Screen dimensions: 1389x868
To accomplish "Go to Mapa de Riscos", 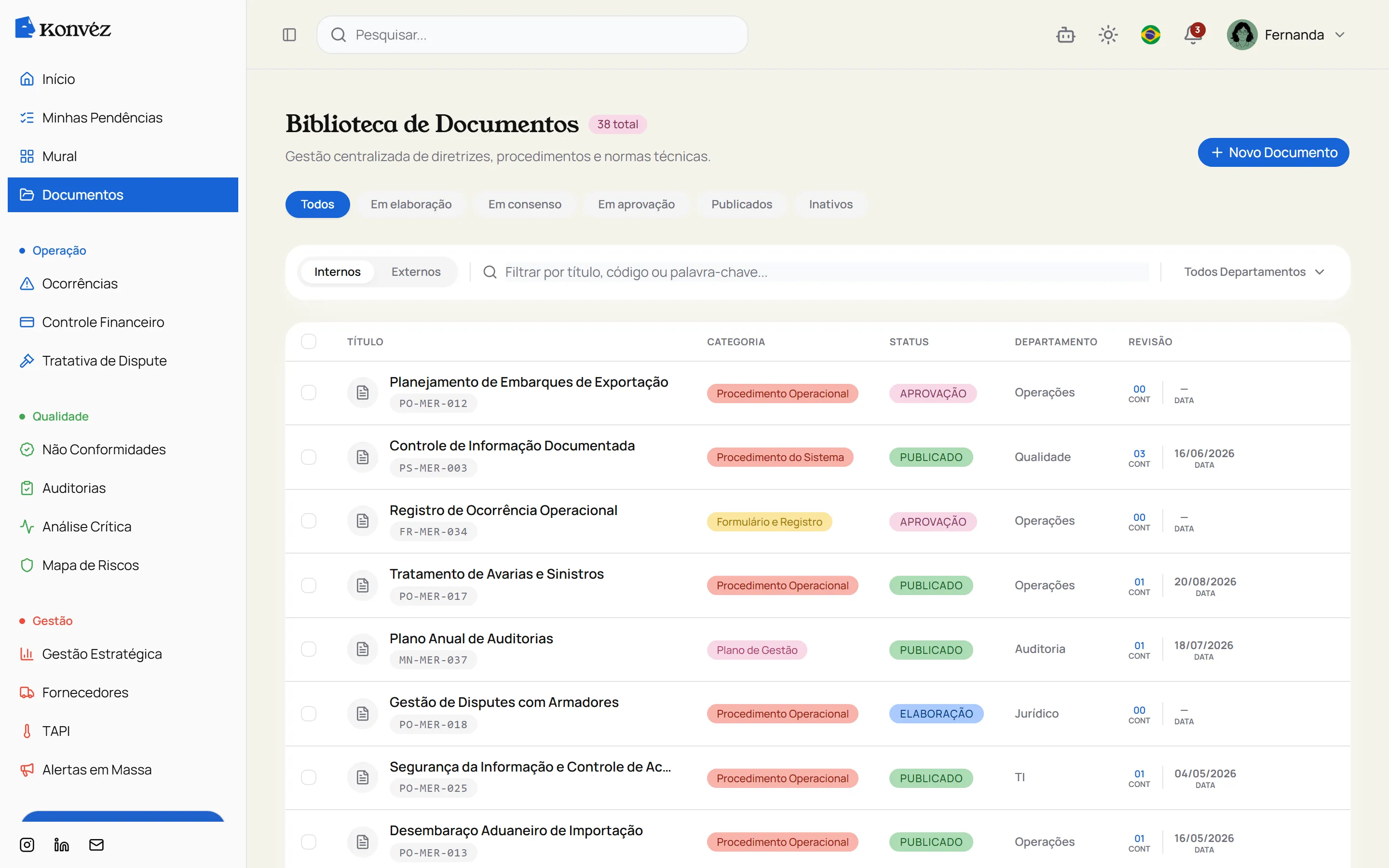I will coord(123,565).
